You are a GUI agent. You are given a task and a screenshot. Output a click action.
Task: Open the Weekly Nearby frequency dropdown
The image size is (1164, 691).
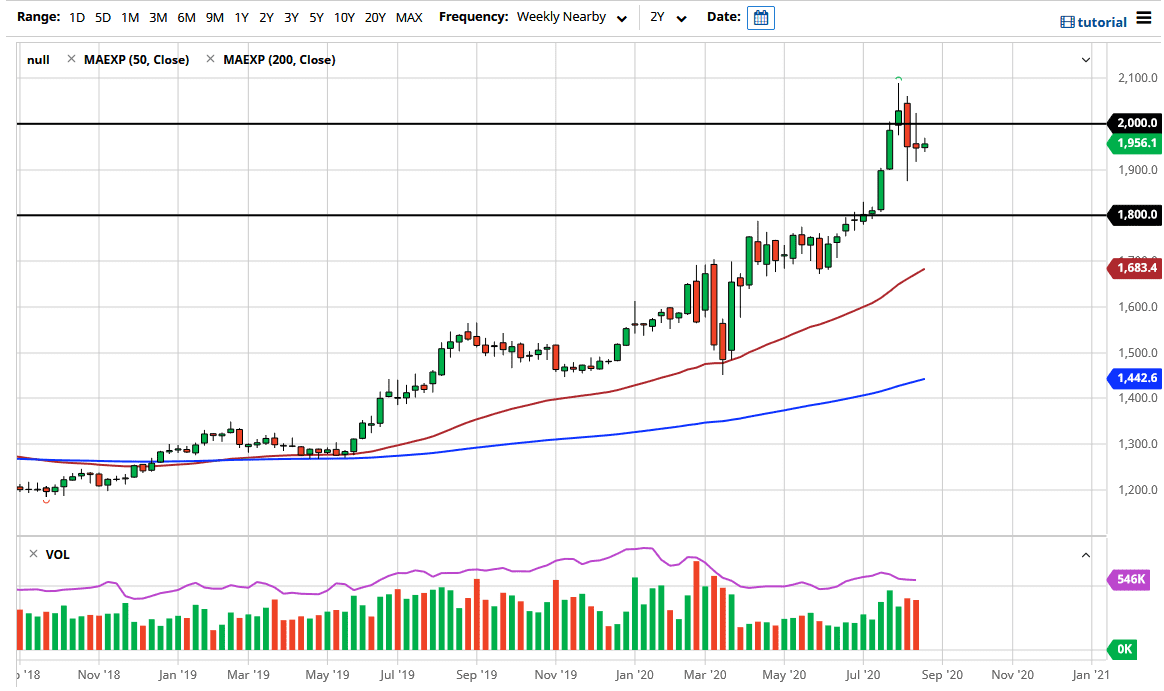point(572,18)
